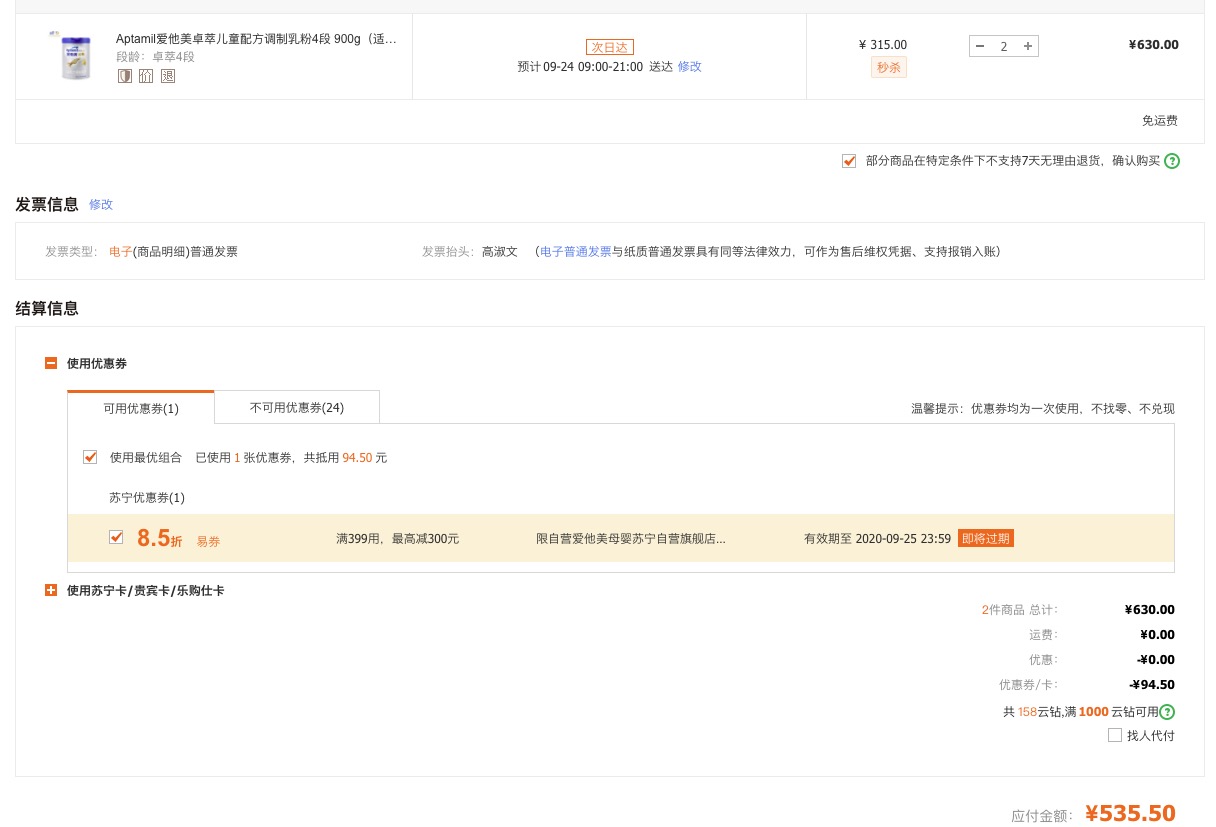The width and height of the screenshot is (1216, 827).
Task: Click the invoice title name 高淑文
Action: click(500, 252)
